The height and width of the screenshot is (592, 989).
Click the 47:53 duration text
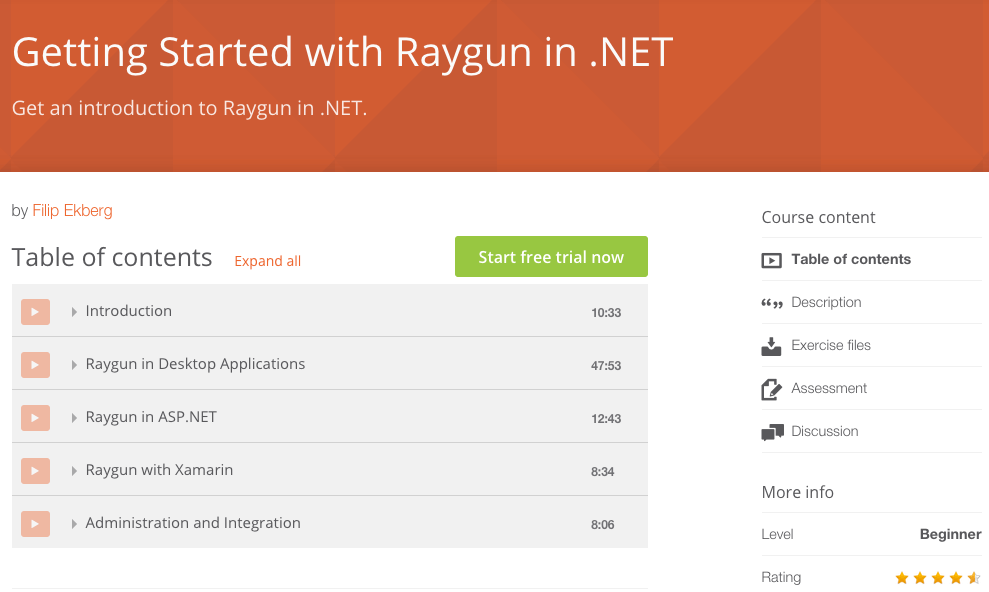click(x=606, y=366)
